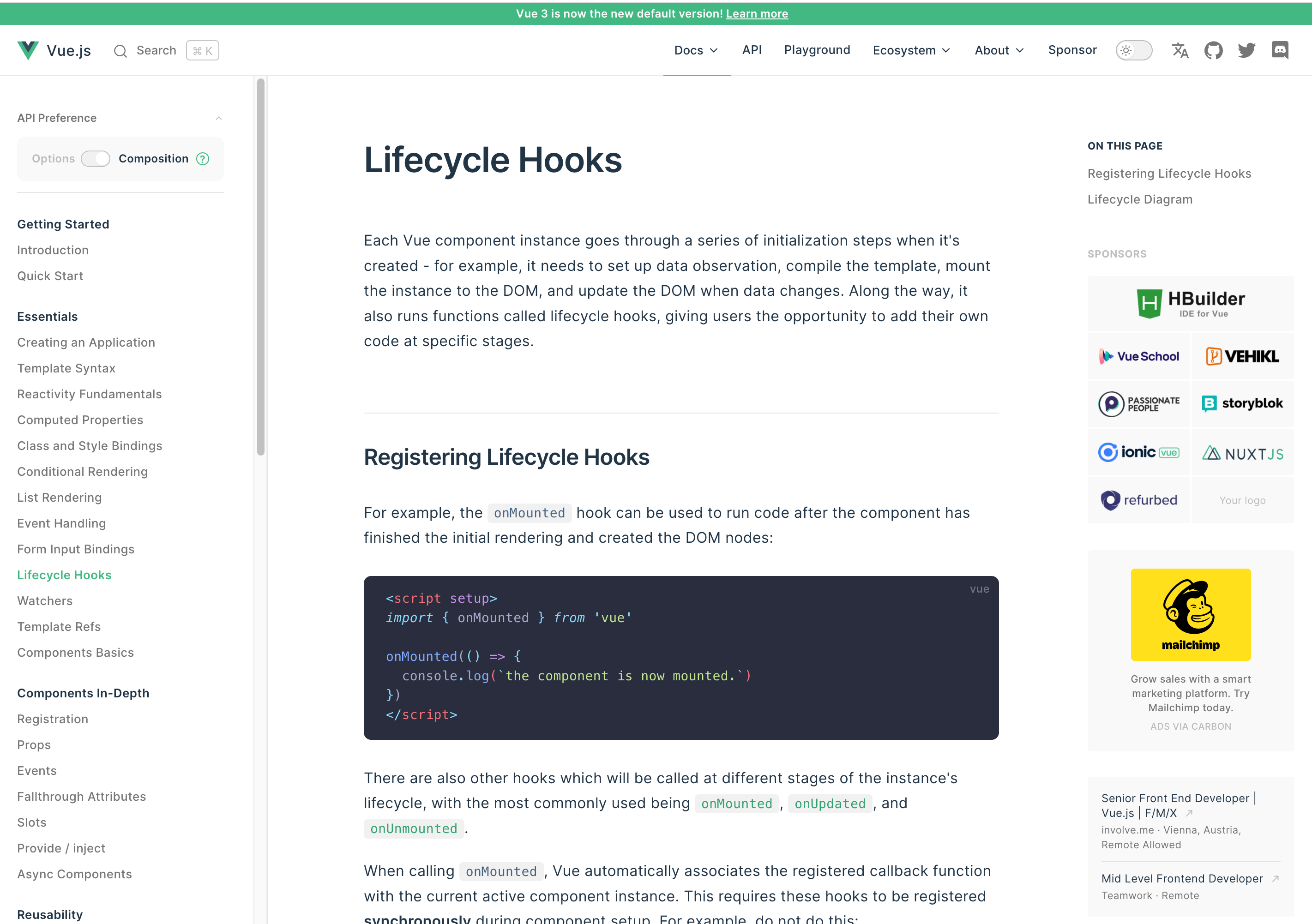Open the Vue School sponsor logo
This screenshot has width=1312, height=924.
[1138, 355]
